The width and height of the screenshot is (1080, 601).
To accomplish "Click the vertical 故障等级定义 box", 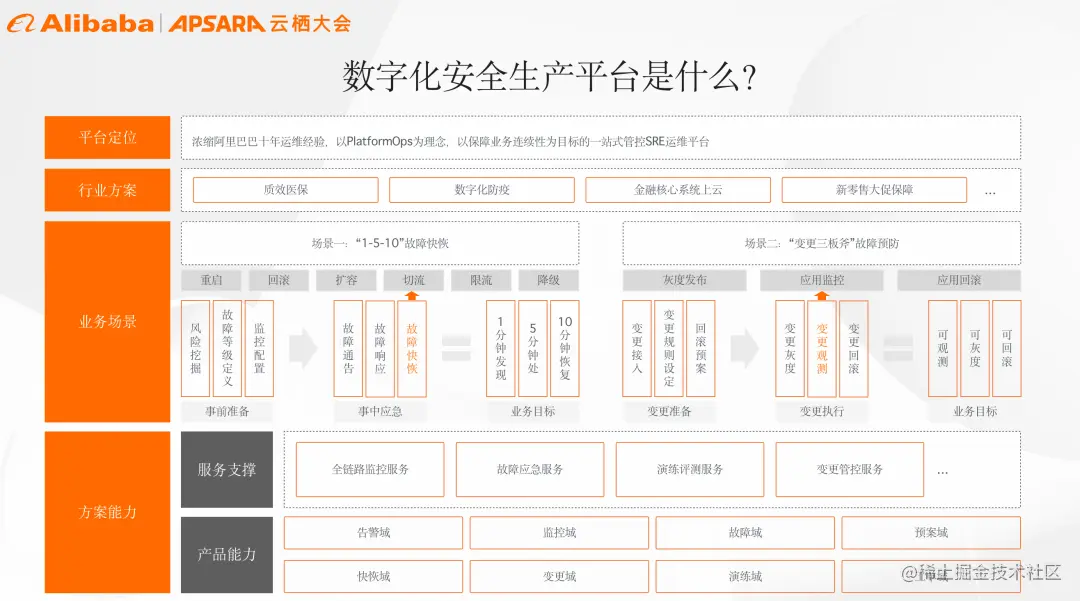I will click(227, 348).
